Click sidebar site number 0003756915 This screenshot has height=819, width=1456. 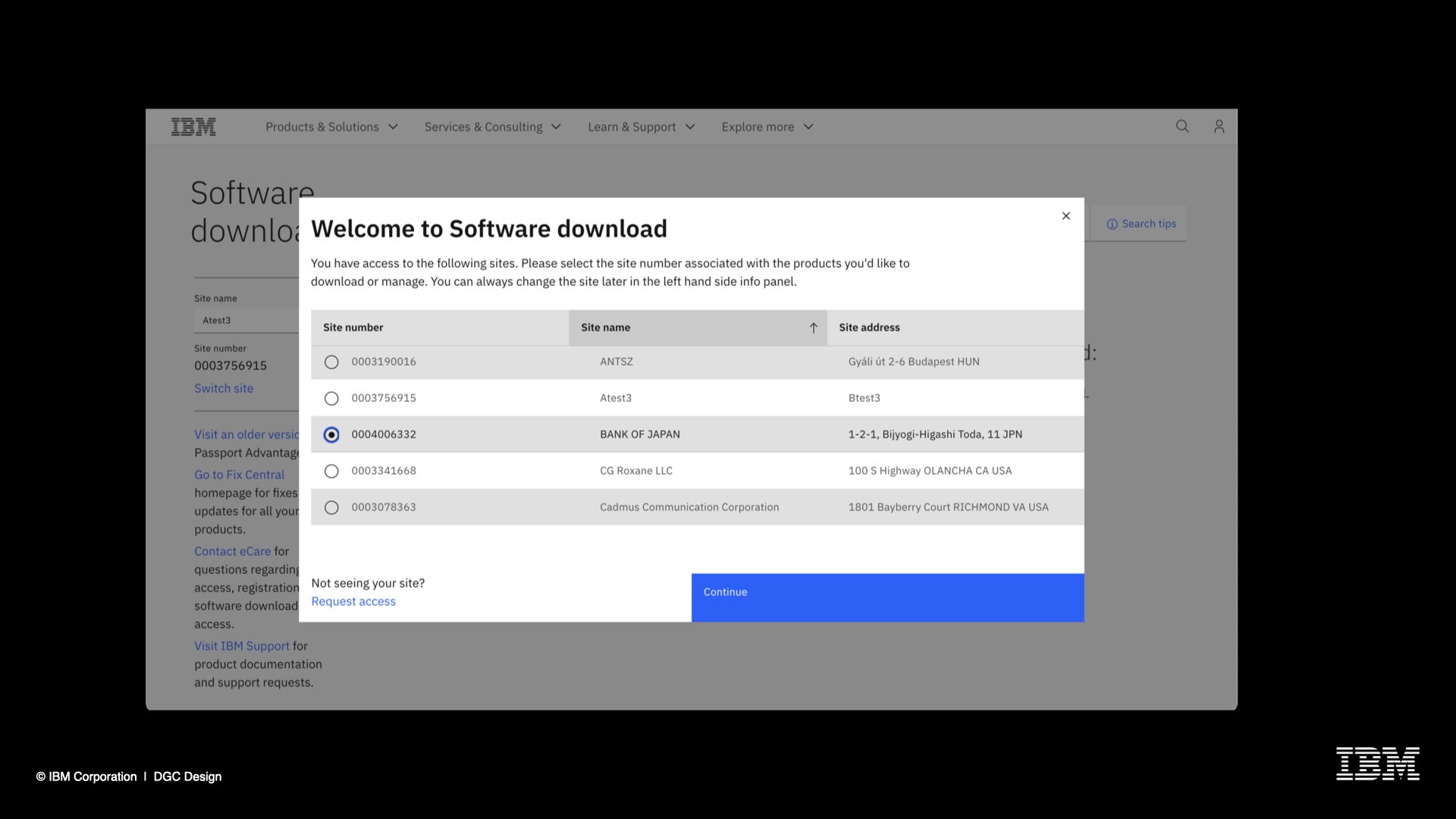231,366
